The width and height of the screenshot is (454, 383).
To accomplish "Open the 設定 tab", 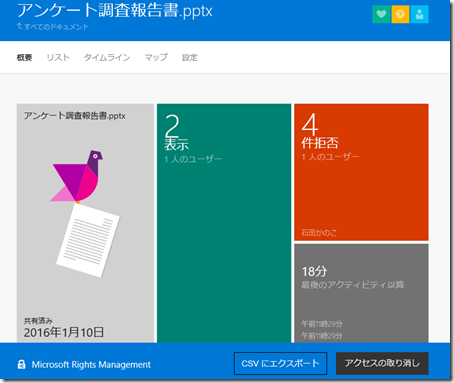I will coord(190,57).
